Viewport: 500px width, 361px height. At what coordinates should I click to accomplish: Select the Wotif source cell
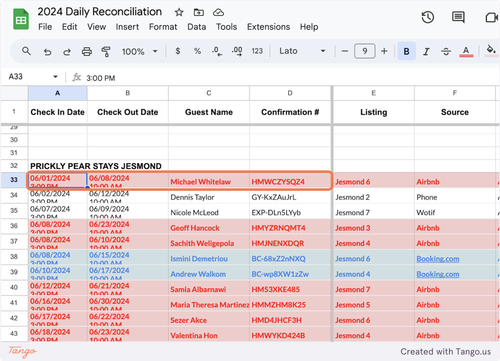[455, 212]
